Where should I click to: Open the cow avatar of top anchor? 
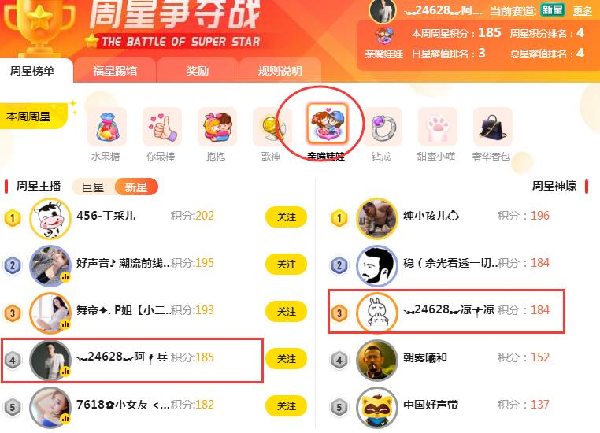[x=50, y=219]
